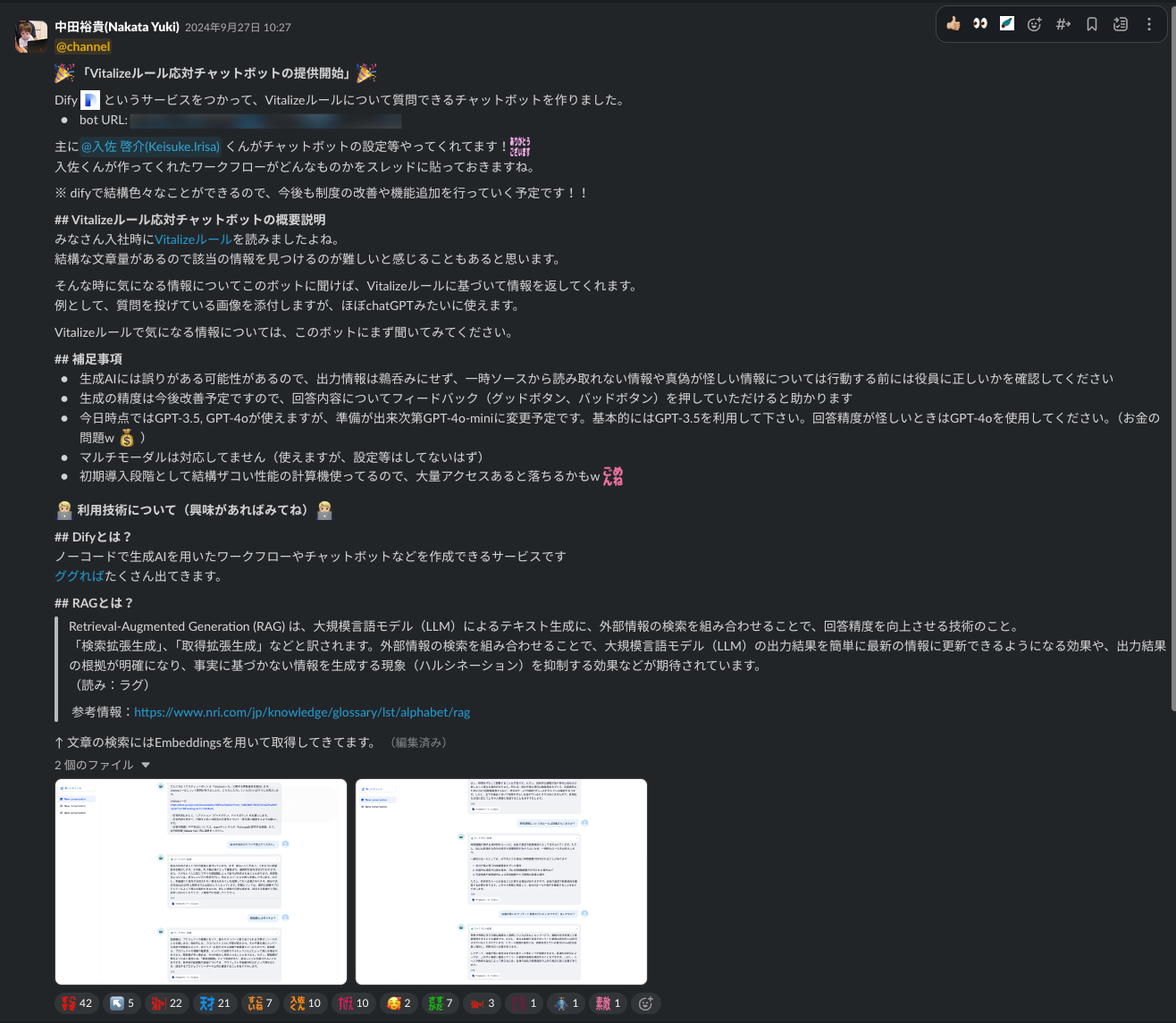
Task: Forward this message to another channel
Action: click(x=1063, y=24)
